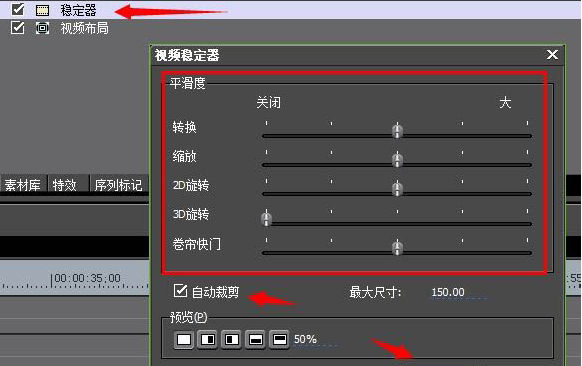Click the 稳定器 filter icon

(x=42, y=10)
